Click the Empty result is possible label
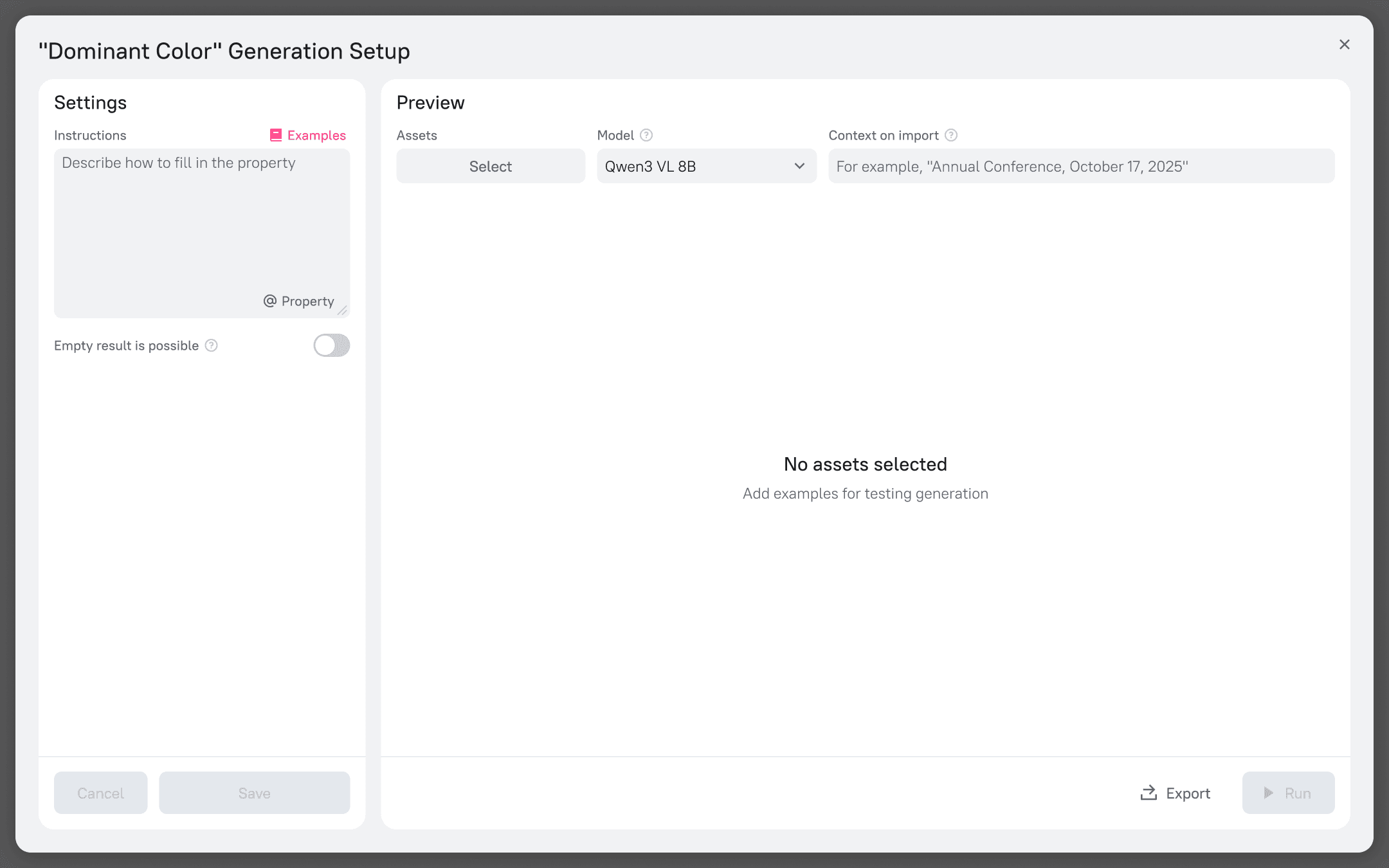This screenshot has height=868, width=1389. point(126,346)
